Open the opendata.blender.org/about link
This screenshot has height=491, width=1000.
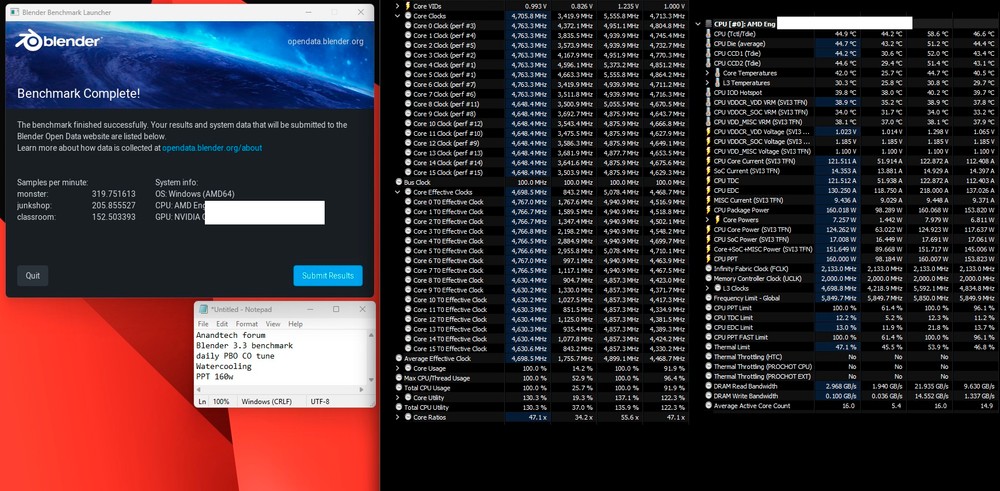pos(212,148)
